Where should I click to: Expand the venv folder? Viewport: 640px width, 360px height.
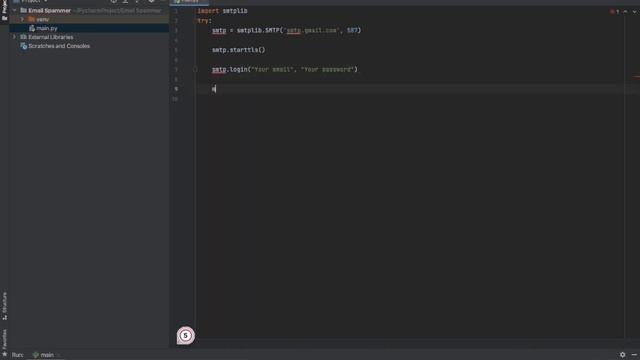coord(22,19)
